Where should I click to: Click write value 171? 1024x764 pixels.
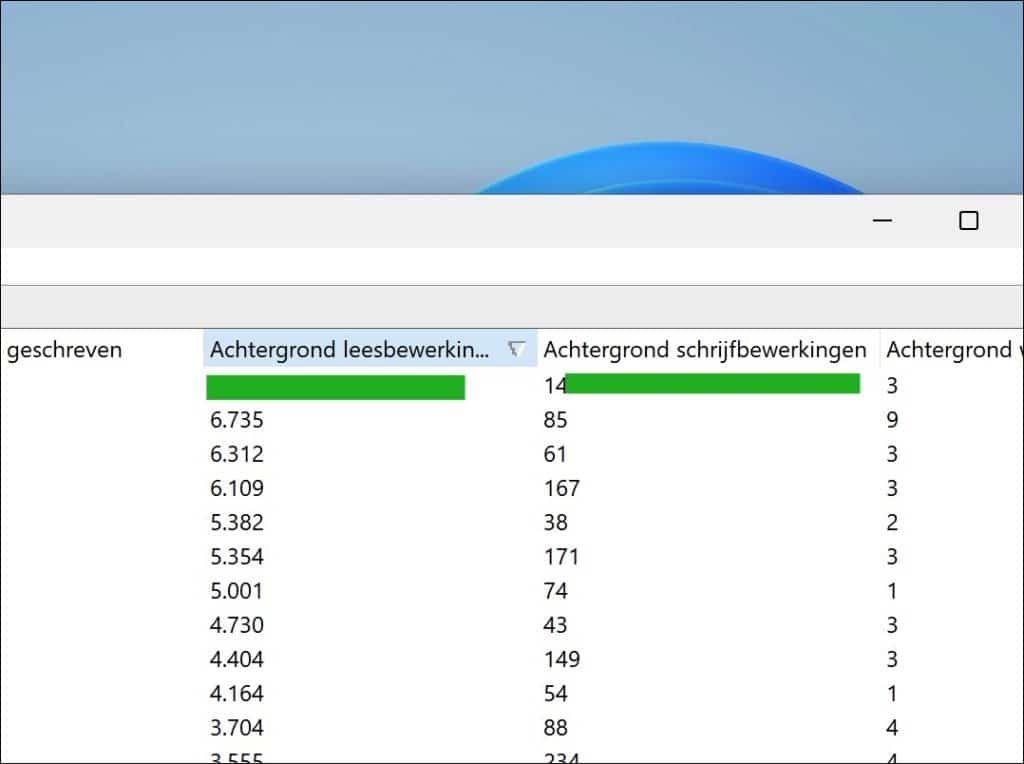(x=562, y=556)
